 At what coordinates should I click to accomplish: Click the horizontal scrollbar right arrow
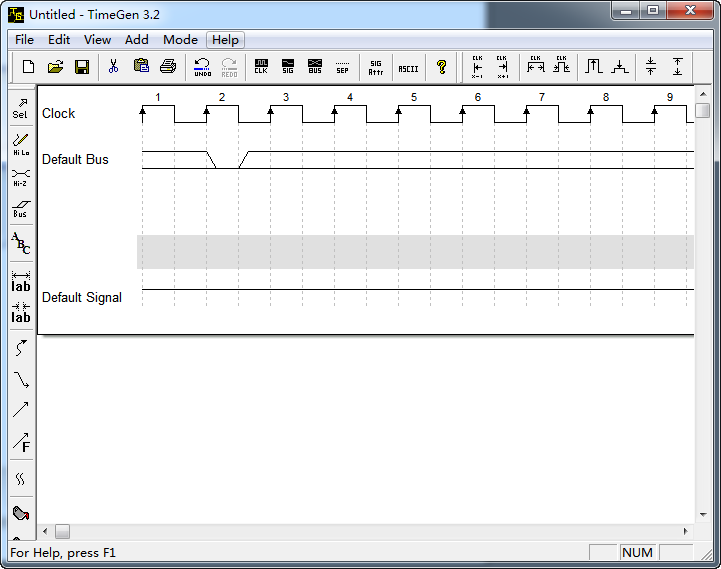coord(686,531)
